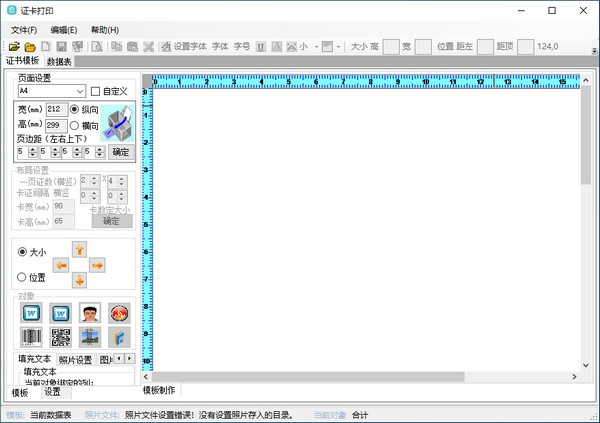Open print preview magnifier icon
The image size is (600, 423).
tap(97, 47)
